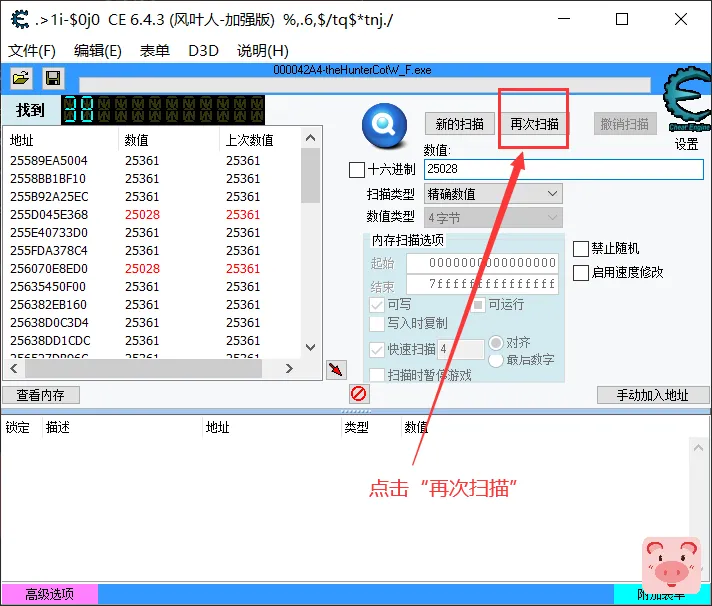Toggle the 可写 checkbox
The height and width of the screenshot is (606, 712).
[x=377, y=305]
